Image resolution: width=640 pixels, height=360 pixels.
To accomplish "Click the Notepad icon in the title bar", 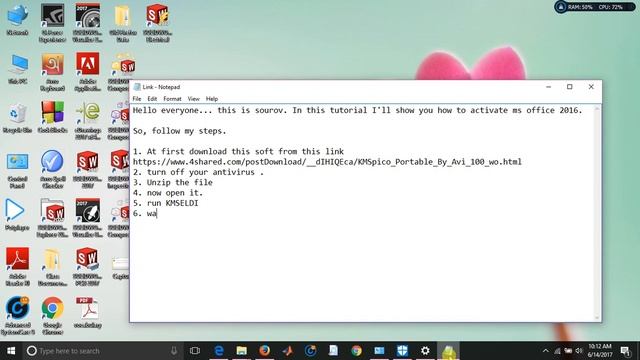I will pyautogui.click(x=137, y=87).
